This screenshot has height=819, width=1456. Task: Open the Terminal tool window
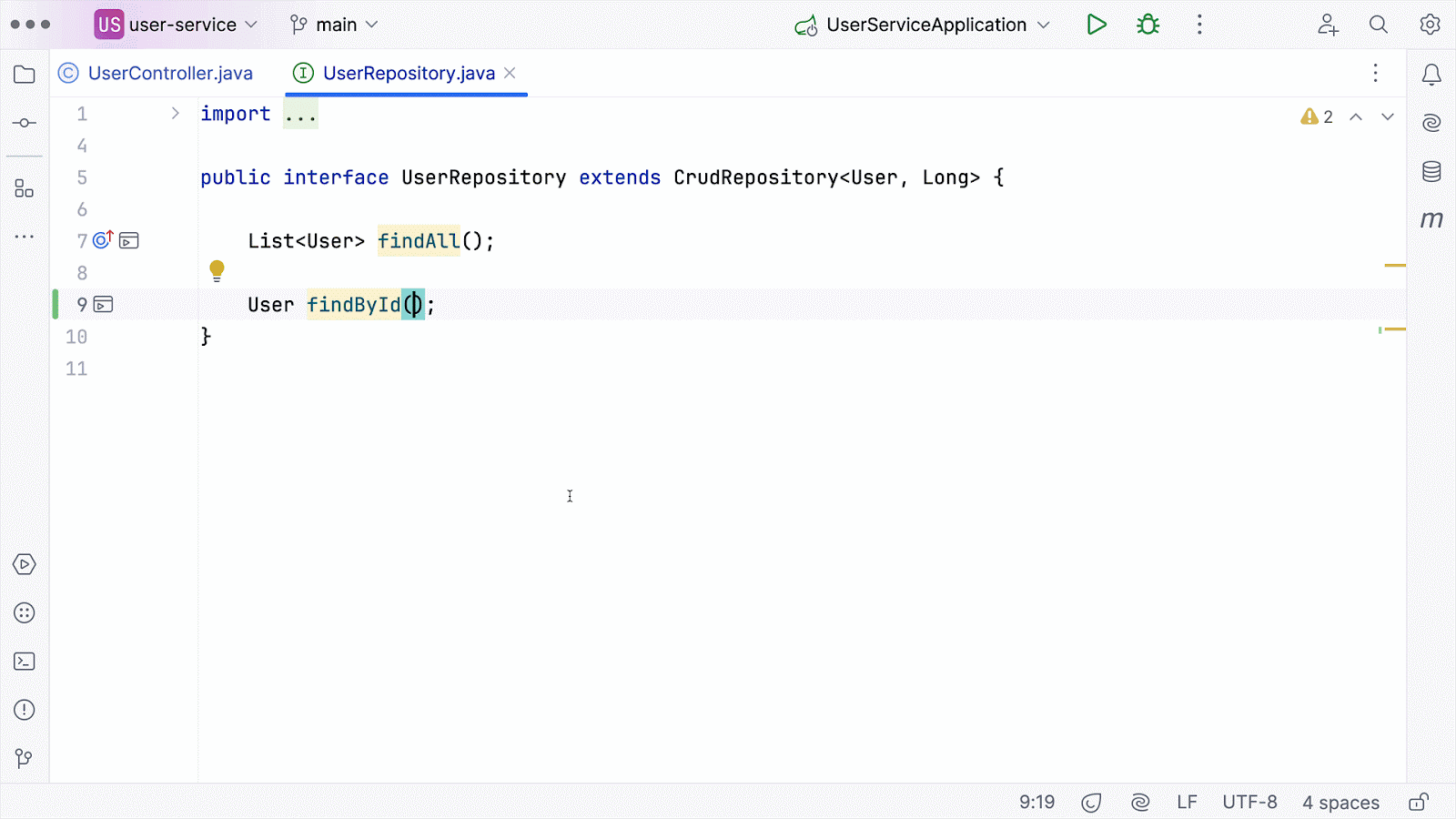[25, 662]
